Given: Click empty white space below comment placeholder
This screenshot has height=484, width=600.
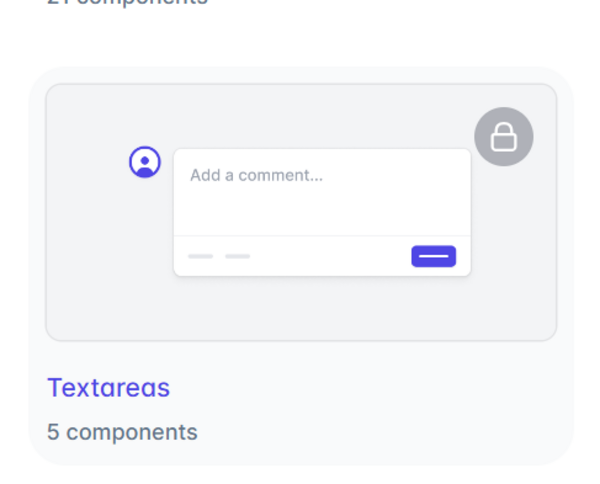Looking at the screenshot, I should click(x=322, y=210).
